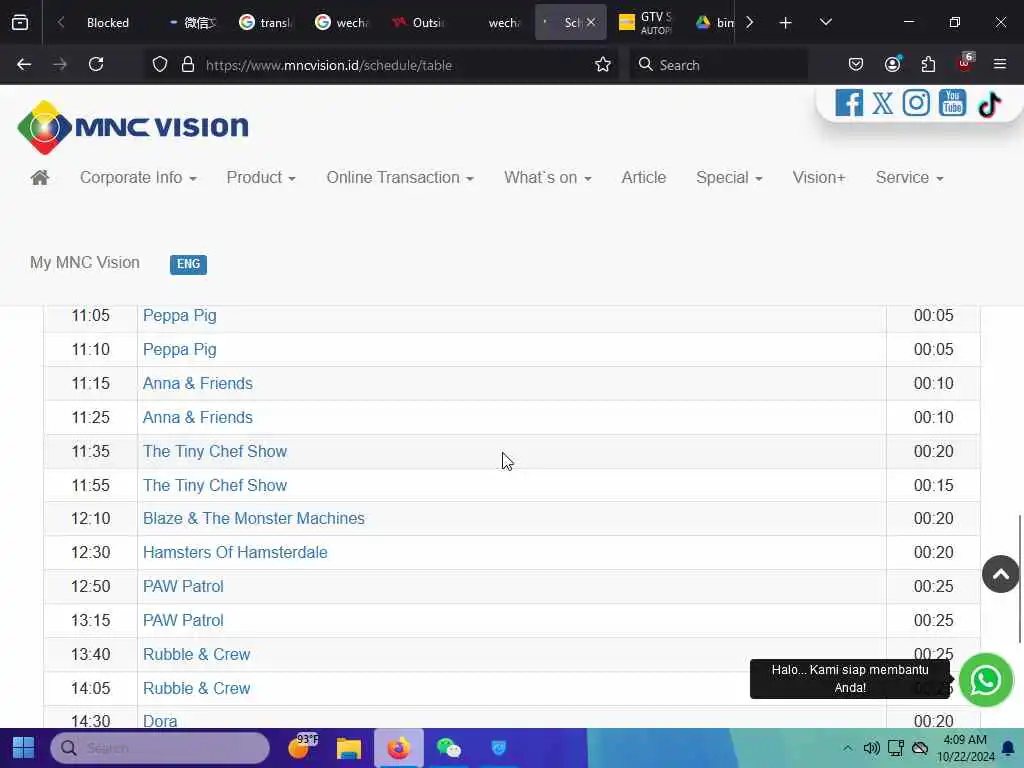
Task: Click the 00:15 duration at 11:55 row
Action: [x=933, y=485]
